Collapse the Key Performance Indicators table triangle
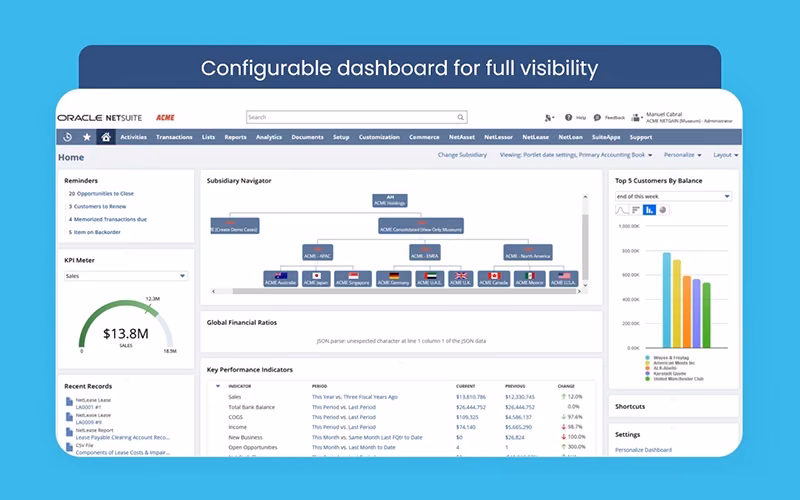 click(x=218, y=386)
